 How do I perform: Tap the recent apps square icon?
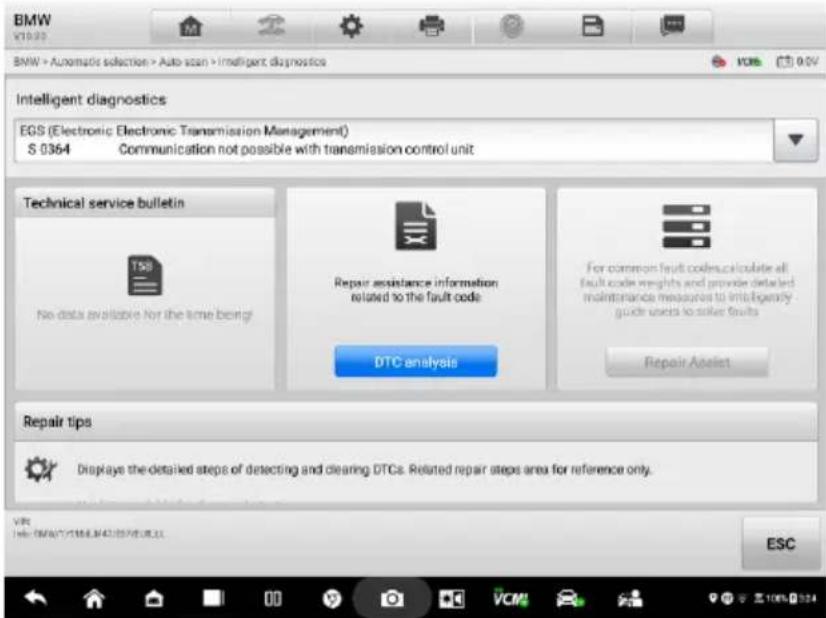(213, 598)
